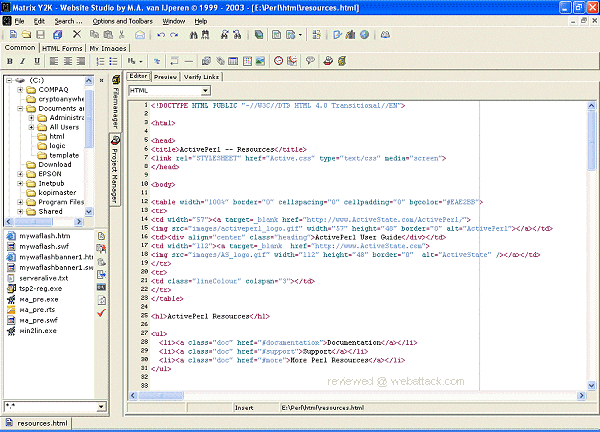This screenshot has width=600, height=432.
Task: Apply italic formatting with the I icon
Action: click(23, 61)
